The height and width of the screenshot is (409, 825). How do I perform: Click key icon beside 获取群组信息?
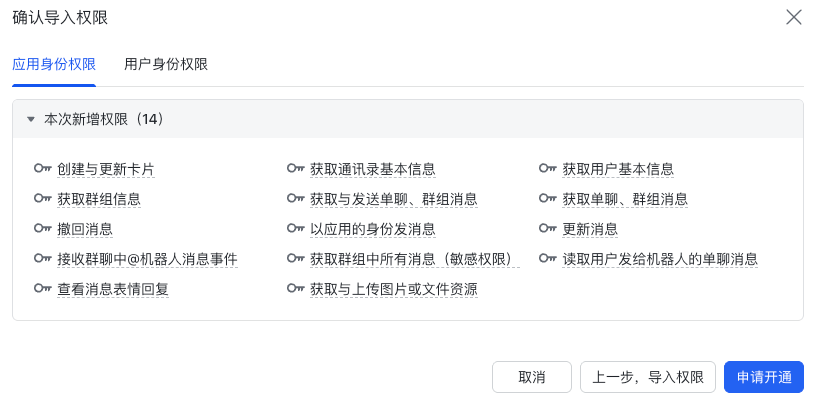42,199
